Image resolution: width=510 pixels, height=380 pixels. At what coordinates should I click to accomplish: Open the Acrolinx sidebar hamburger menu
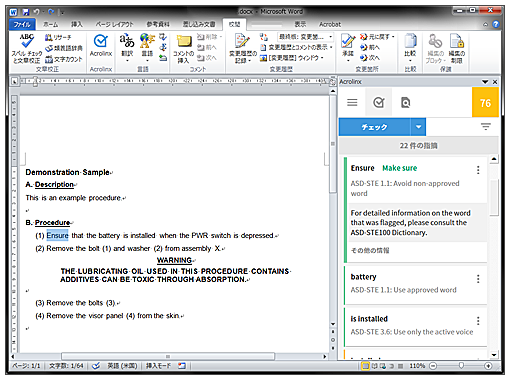352,102
